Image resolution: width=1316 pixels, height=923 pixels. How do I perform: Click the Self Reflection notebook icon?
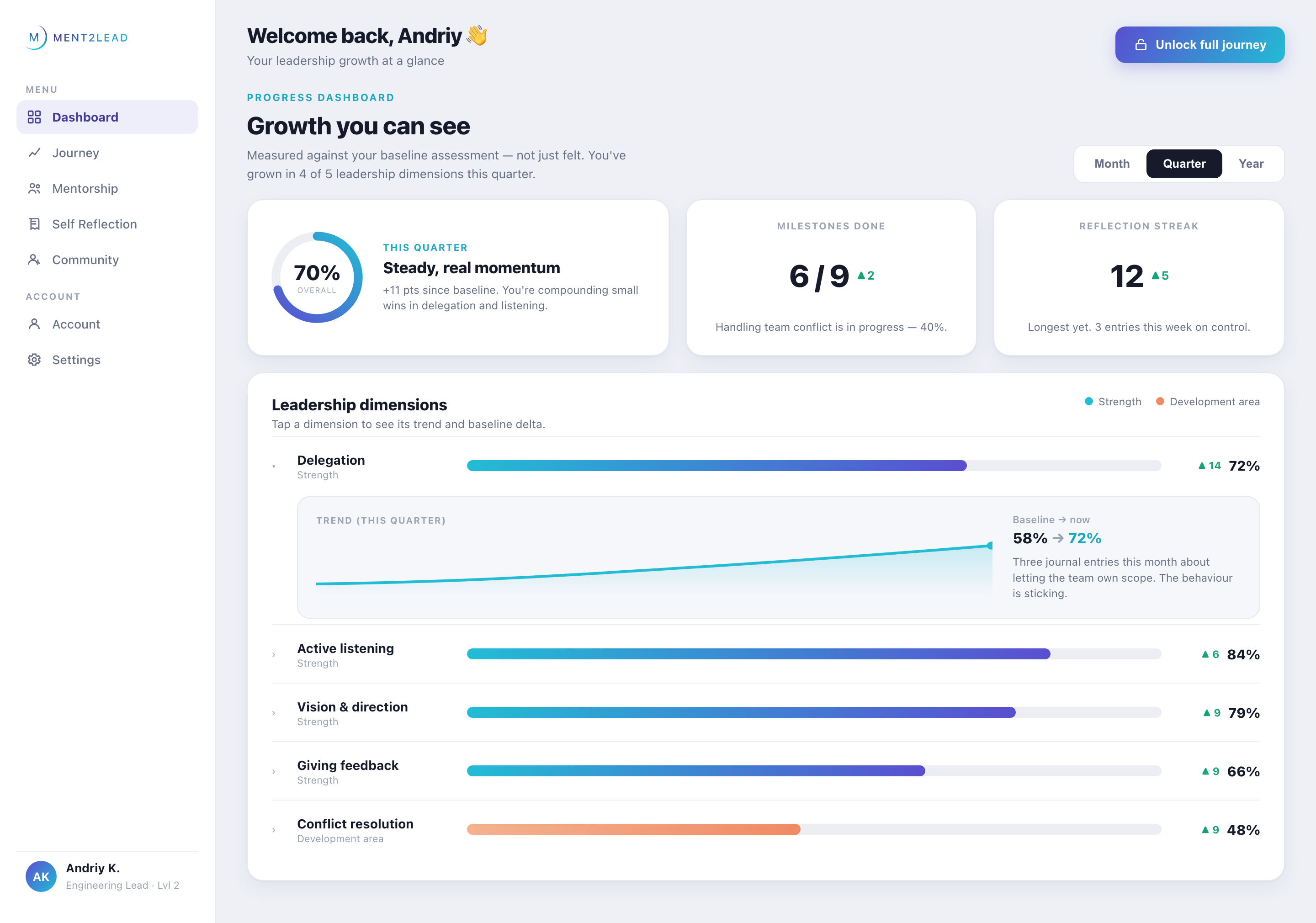click(x=34, y=224)
